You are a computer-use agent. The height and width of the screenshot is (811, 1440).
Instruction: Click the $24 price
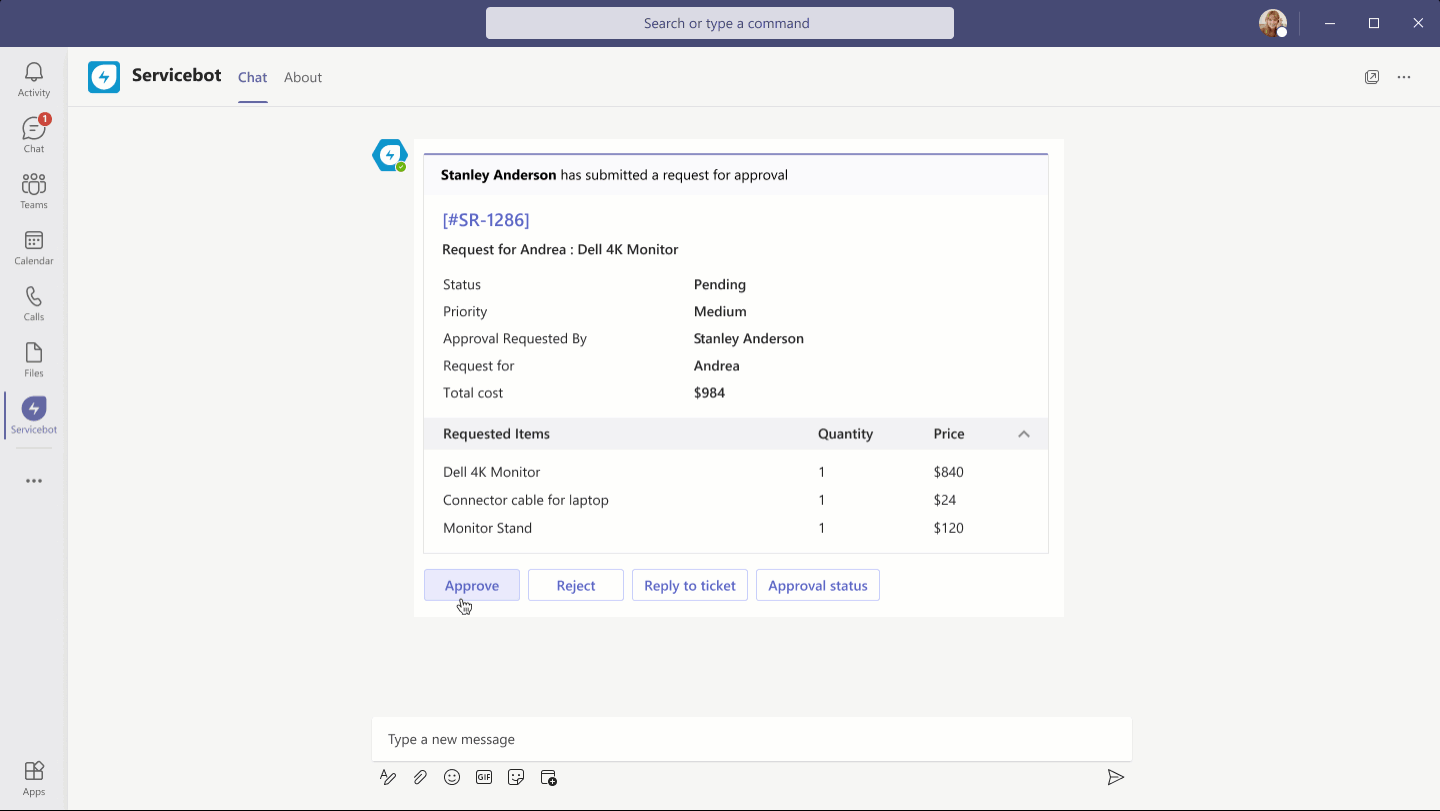point(945,500)
